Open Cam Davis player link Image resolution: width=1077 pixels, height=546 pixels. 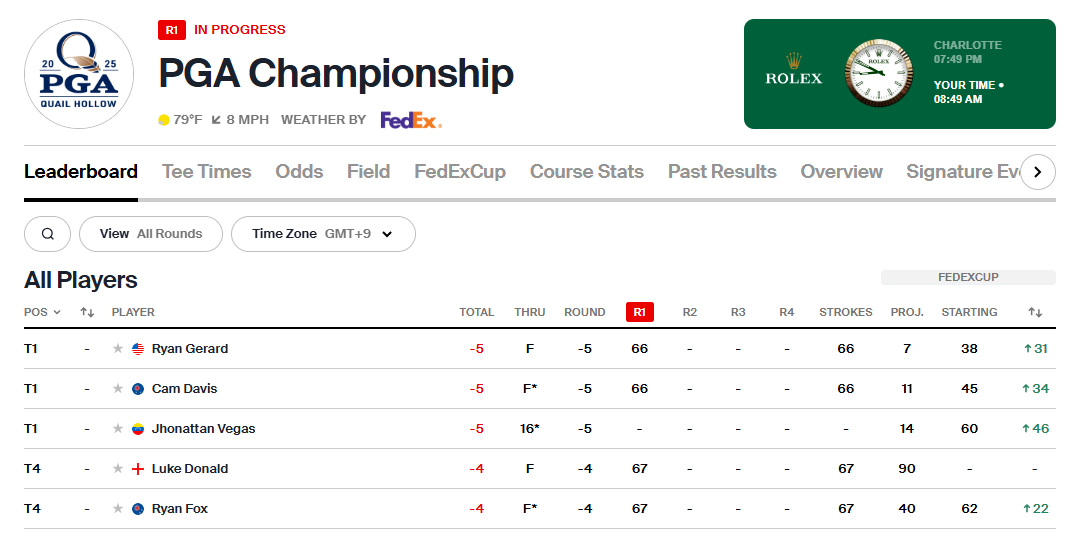tap(184, 389)
